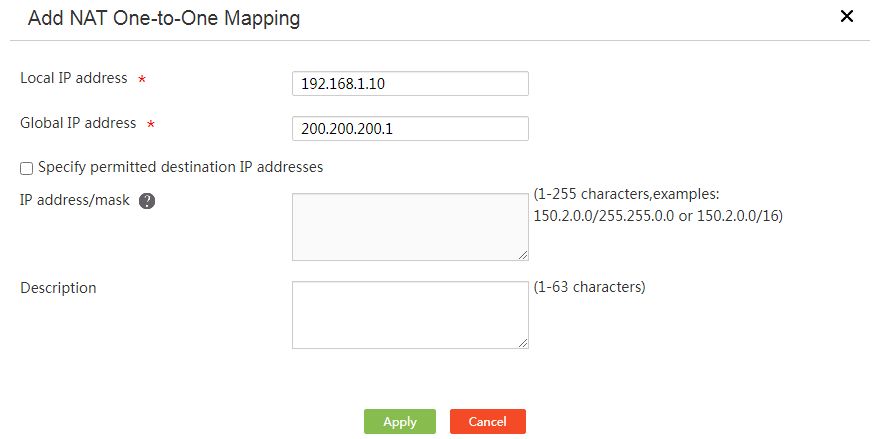Enable Specify permitted destination IP addresses checkbox
Viewport: 876px width, 439px height.
pos(27,168)
